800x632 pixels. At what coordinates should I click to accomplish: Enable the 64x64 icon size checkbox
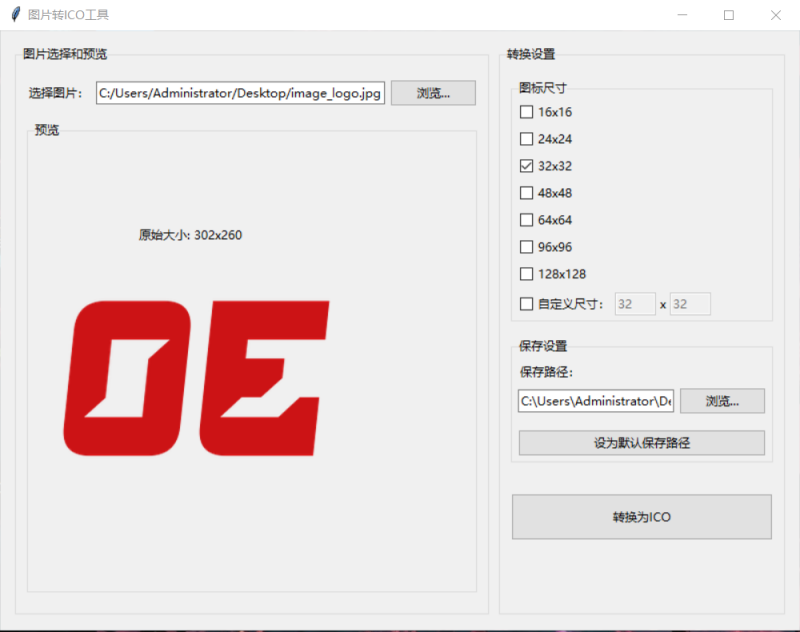526,220
